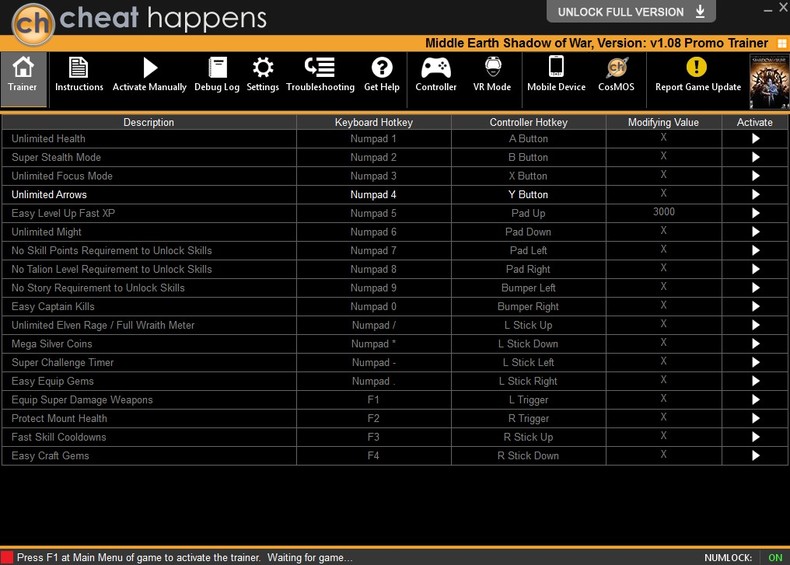790x565 pixels.
Task: Click the Y Button controller hotkey
Action: 528,195
